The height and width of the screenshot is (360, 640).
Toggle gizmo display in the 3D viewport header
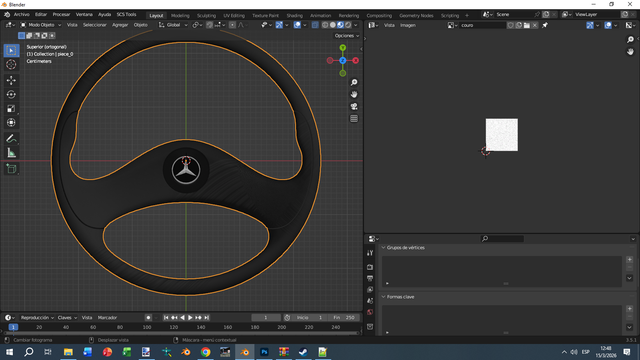[x=279, y=25]
